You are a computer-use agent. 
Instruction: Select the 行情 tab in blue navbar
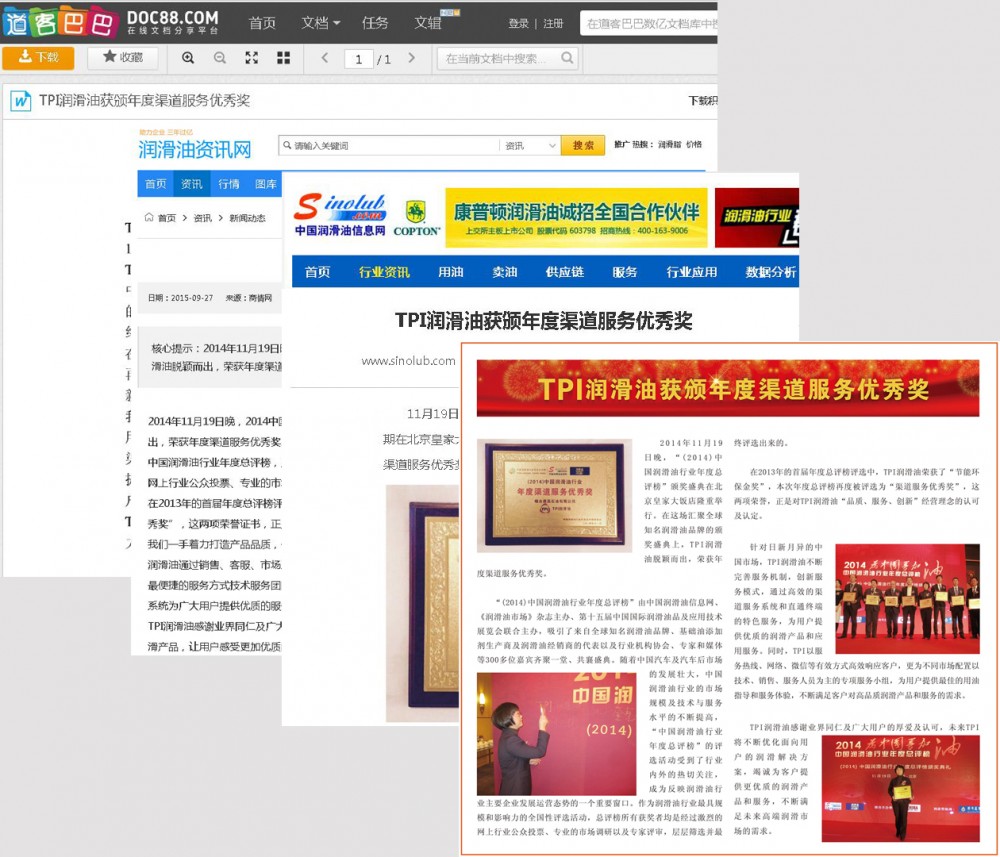pyautogui.click(x=229, y=184)
